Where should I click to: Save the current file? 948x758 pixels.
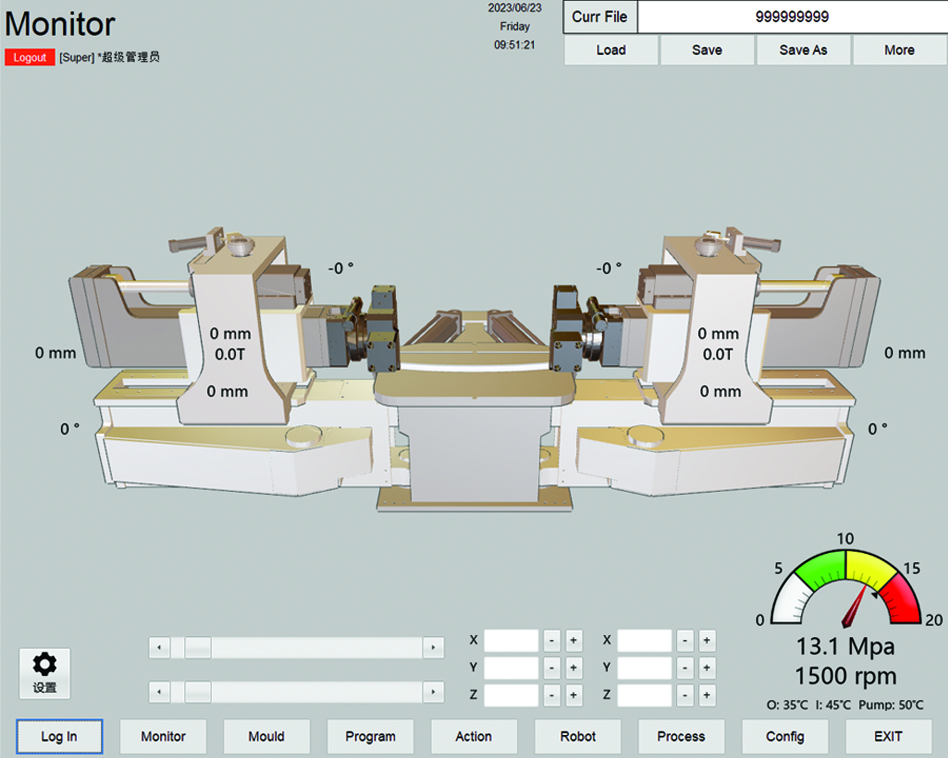point(707,50)
